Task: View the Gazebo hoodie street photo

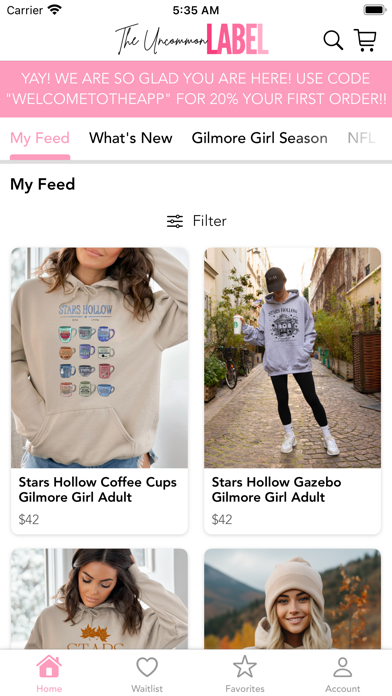Action: pyautogui.click(x=293, y=358)
